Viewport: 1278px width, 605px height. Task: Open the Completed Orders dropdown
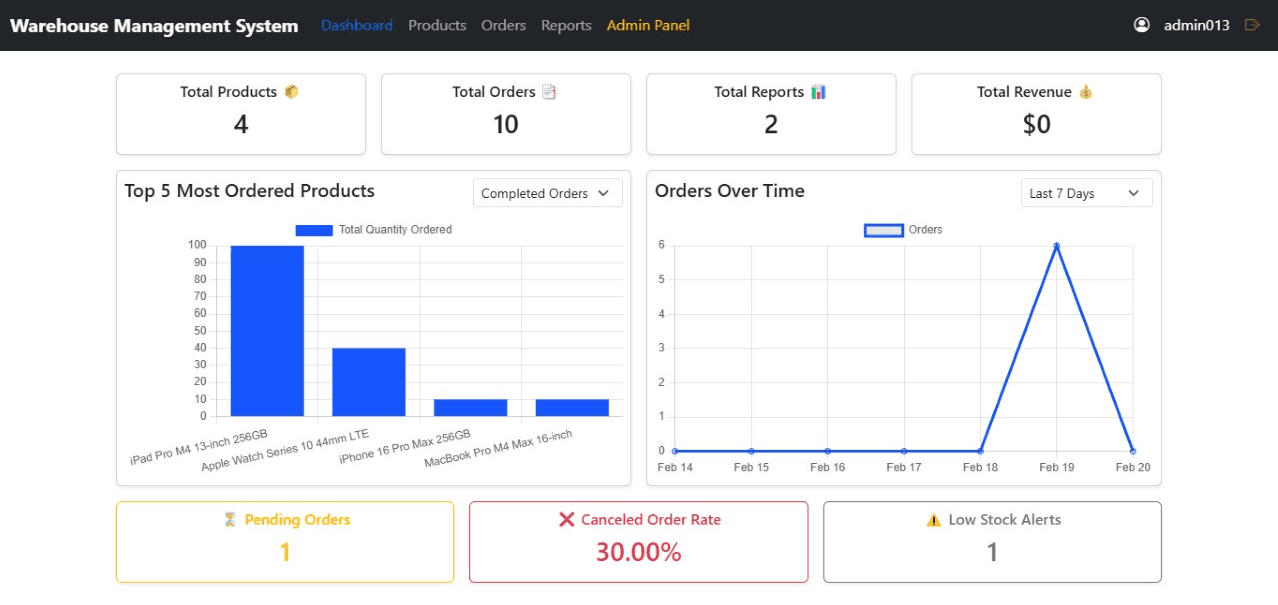[547, 193]
